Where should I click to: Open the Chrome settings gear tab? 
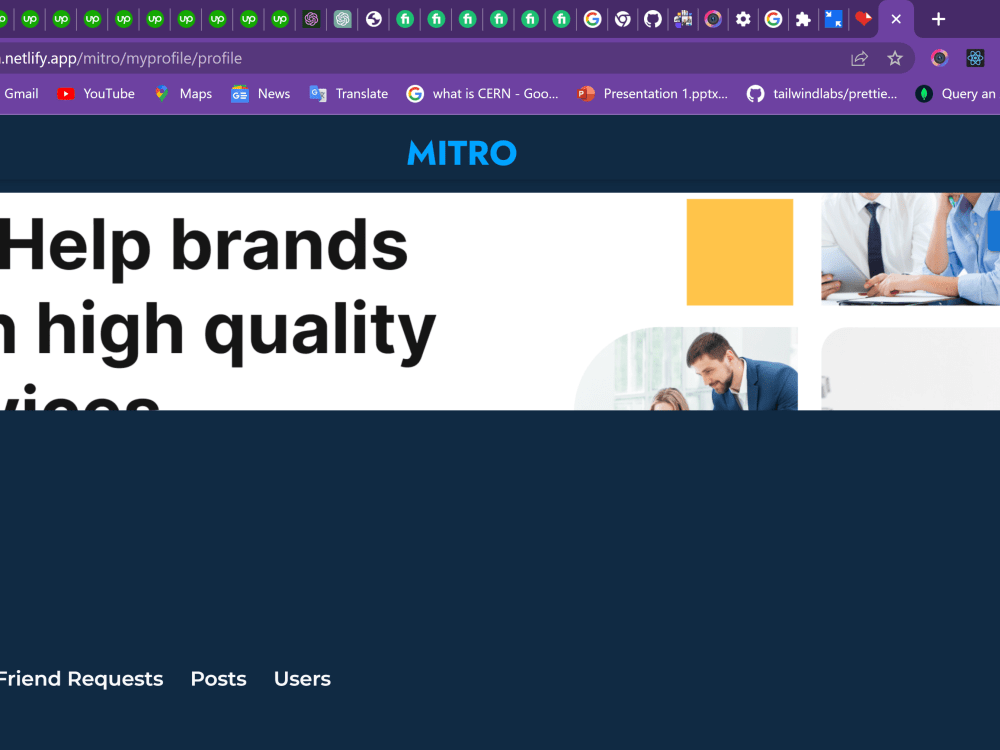pyautogui.click(x=743, y=19)
